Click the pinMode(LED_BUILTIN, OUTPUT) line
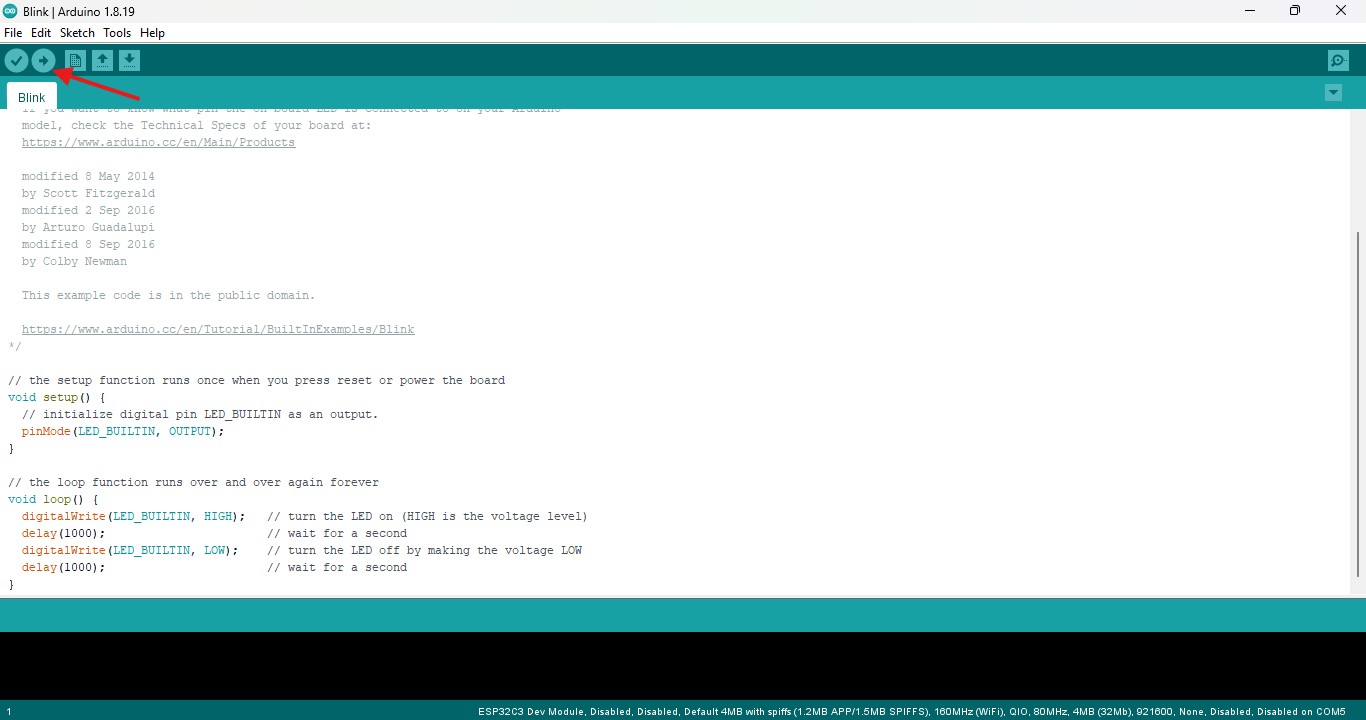 pyautogui.click(x=123, y=431)
